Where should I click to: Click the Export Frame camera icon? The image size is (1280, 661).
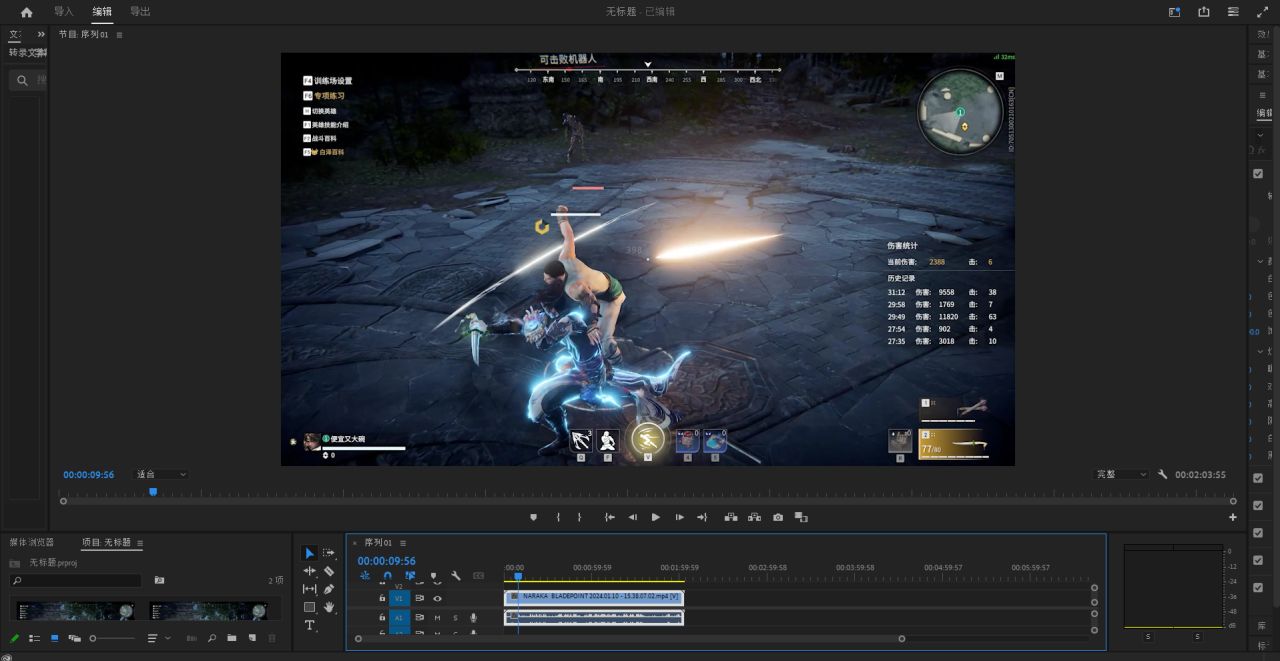778,517
